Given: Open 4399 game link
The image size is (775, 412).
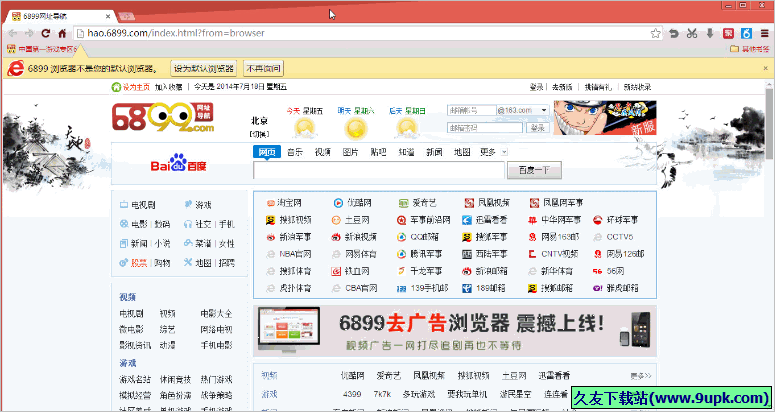Looking at the screenshot, I should [x=351, y=394].
